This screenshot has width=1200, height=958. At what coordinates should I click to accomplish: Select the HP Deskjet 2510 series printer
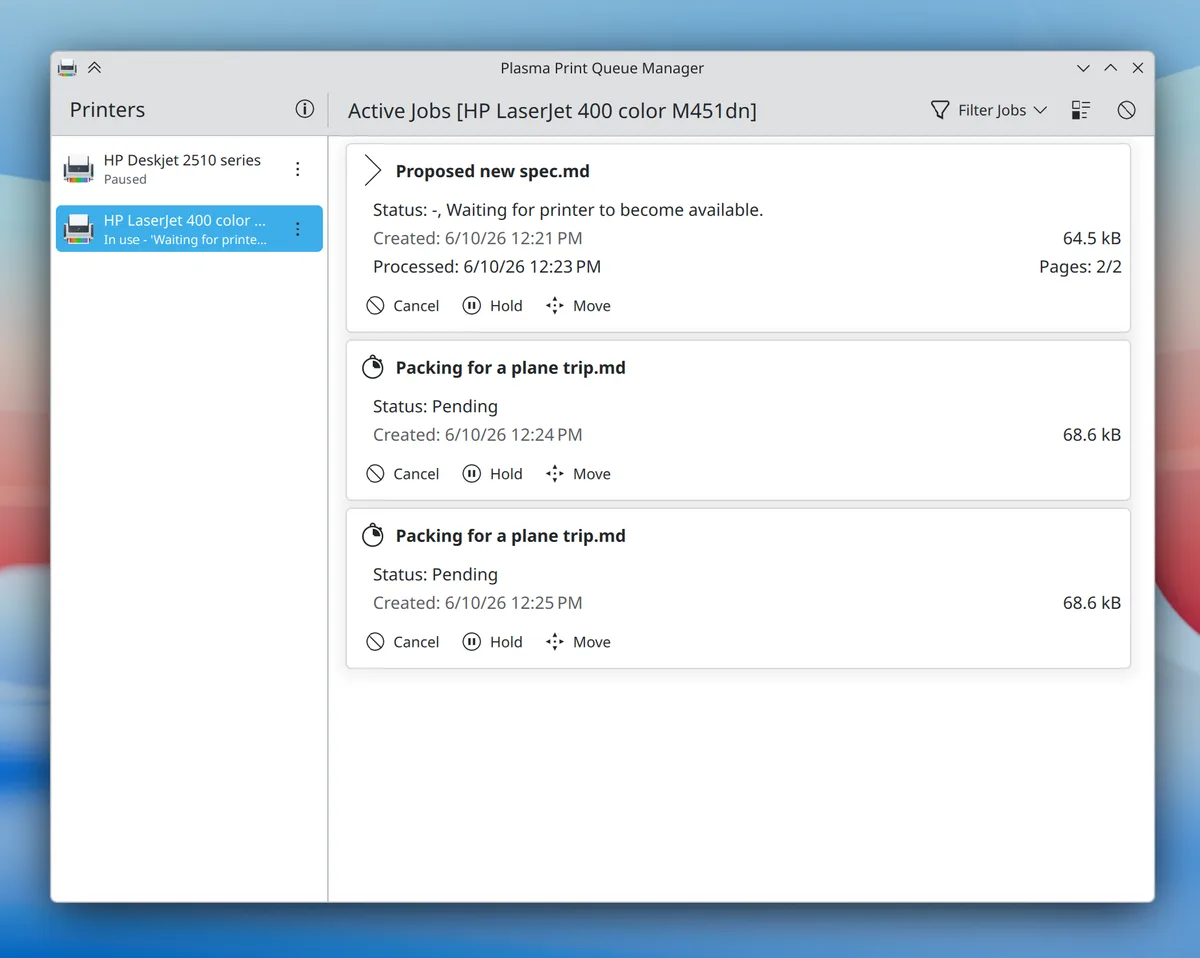coord(189,169)
